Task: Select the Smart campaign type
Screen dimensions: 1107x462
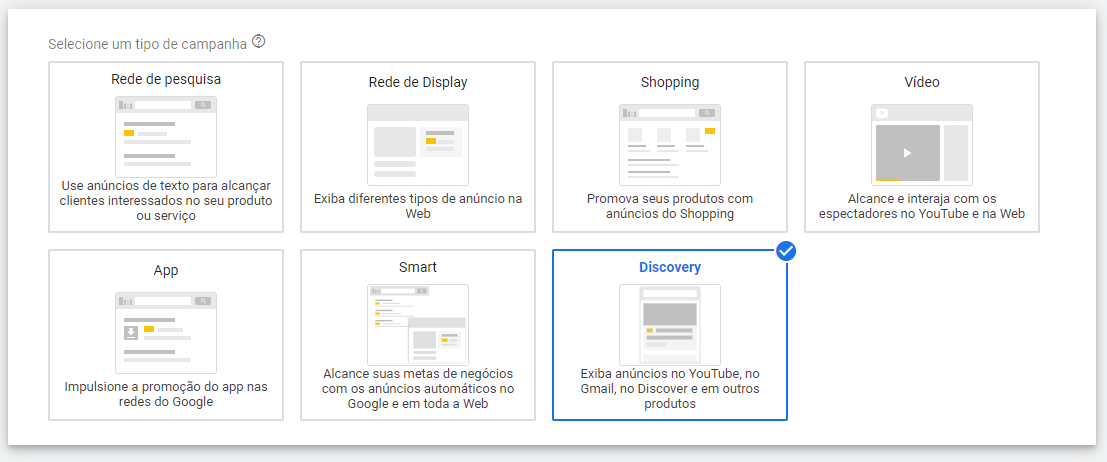Action: click(418, 335)
